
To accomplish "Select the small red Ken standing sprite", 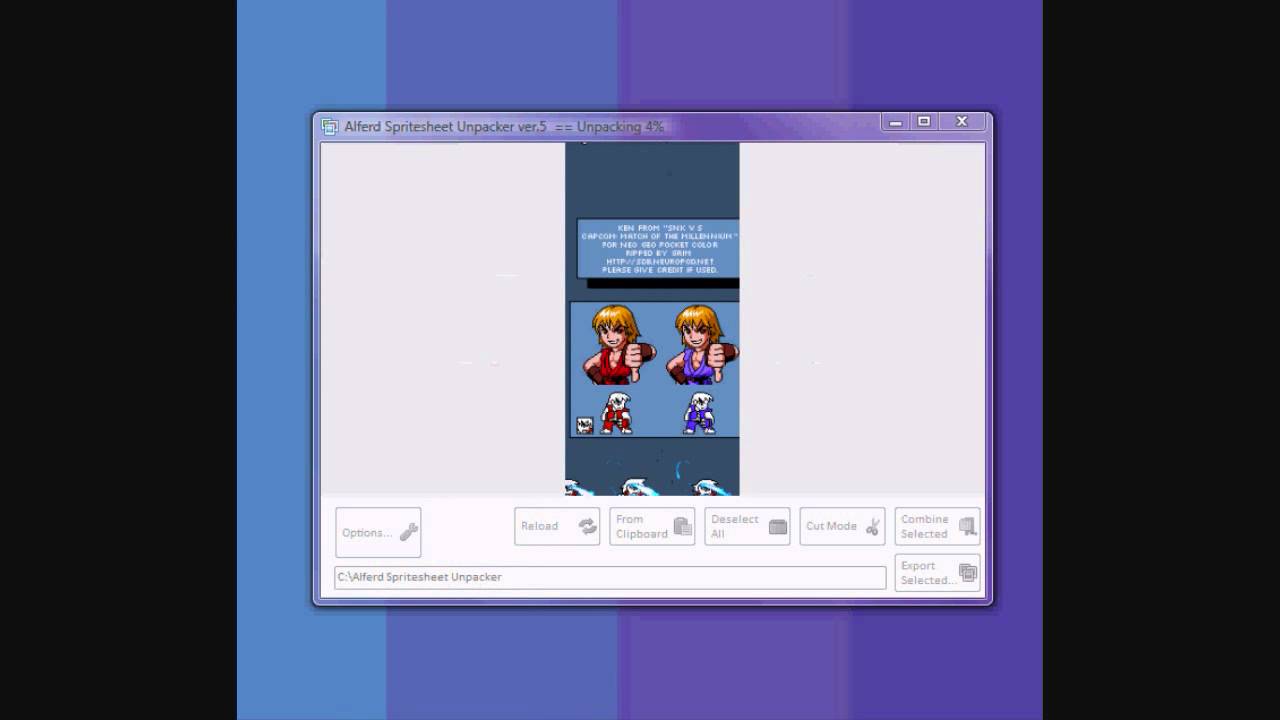I will (617, 412).
